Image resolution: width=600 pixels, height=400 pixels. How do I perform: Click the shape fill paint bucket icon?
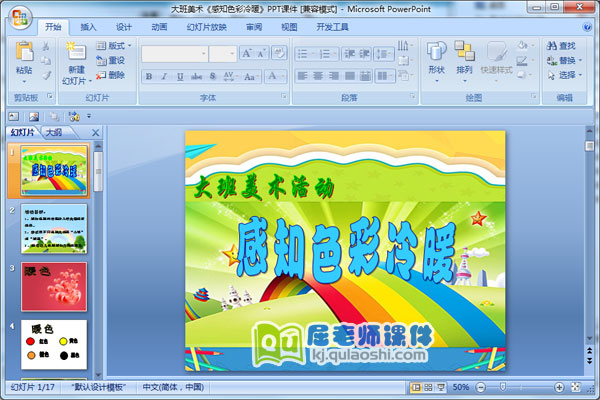(522, 46)
